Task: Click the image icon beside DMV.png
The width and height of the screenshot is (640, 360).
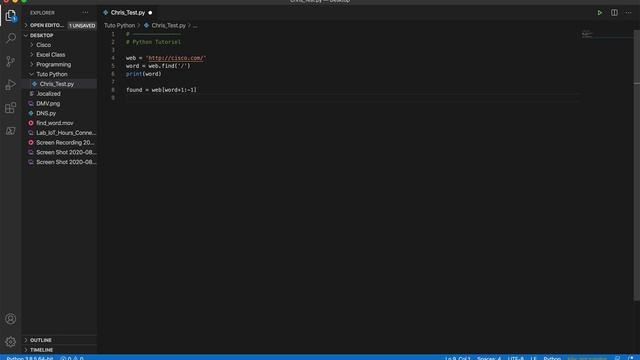Action: (31, 103)
